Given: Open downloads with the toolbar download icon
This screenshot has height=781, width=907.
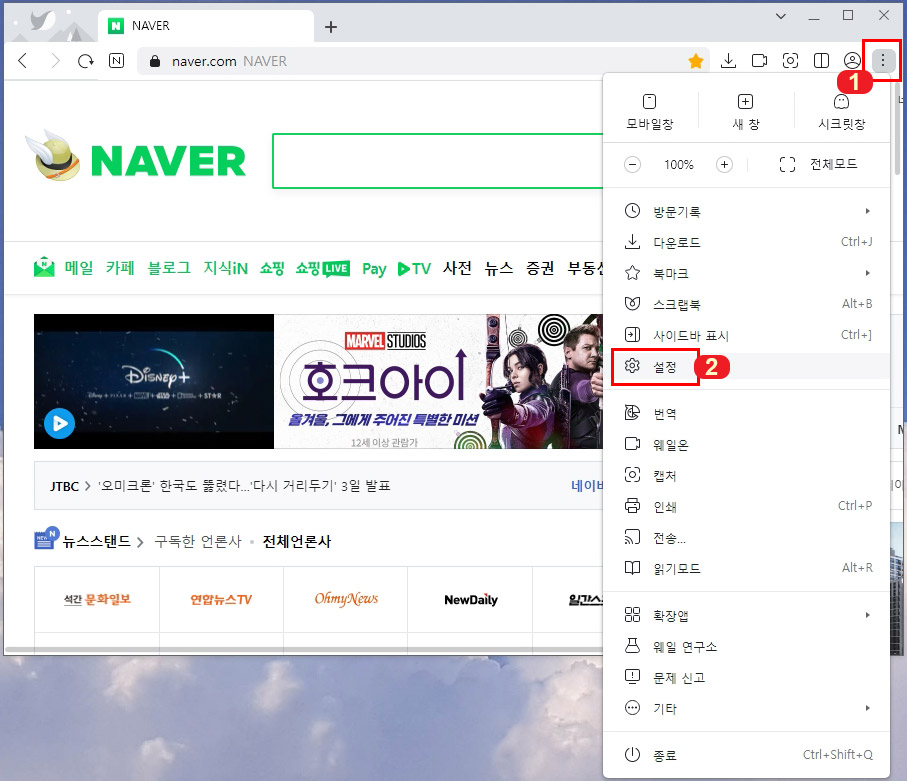Looking at the screenshot, I should (x=728, y=60).
